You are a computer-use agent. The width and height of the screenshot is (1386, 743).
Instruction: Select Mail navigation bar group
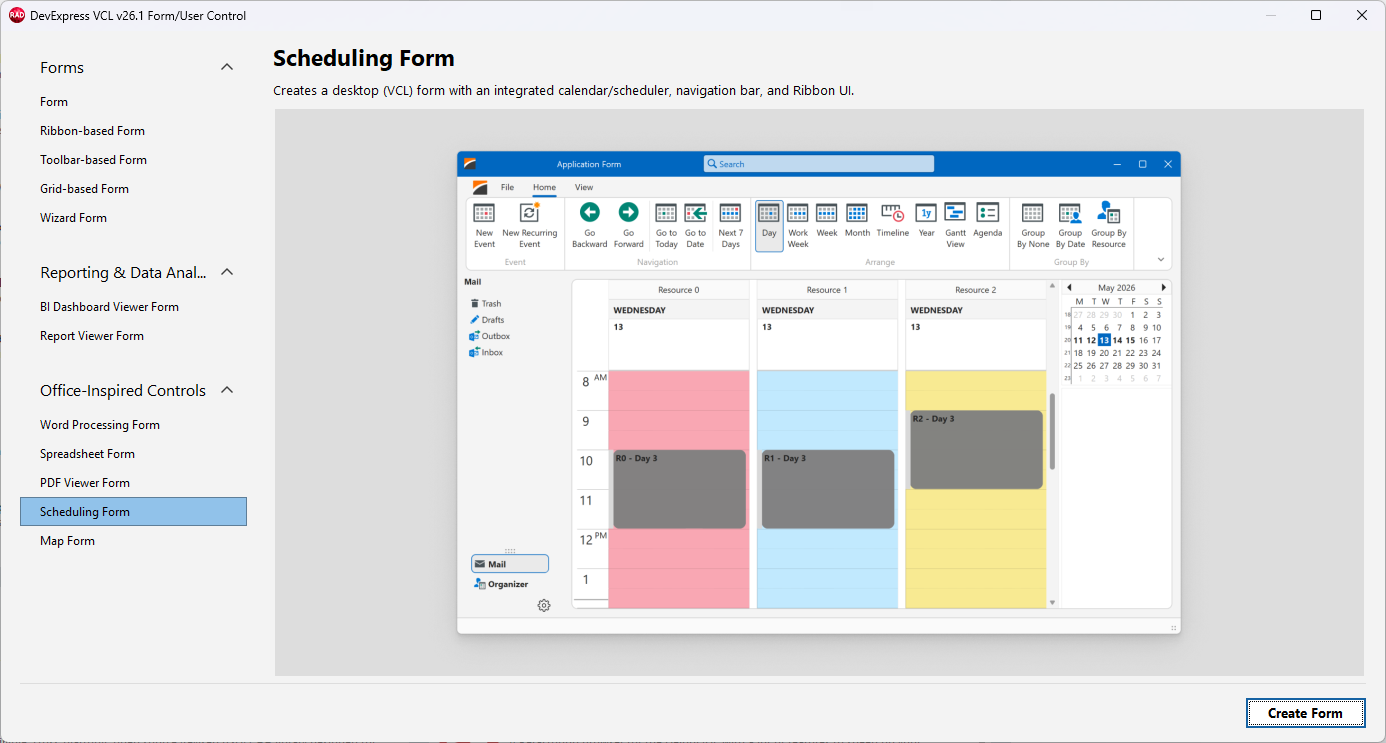pyautogui.click(x=510, y=564)
